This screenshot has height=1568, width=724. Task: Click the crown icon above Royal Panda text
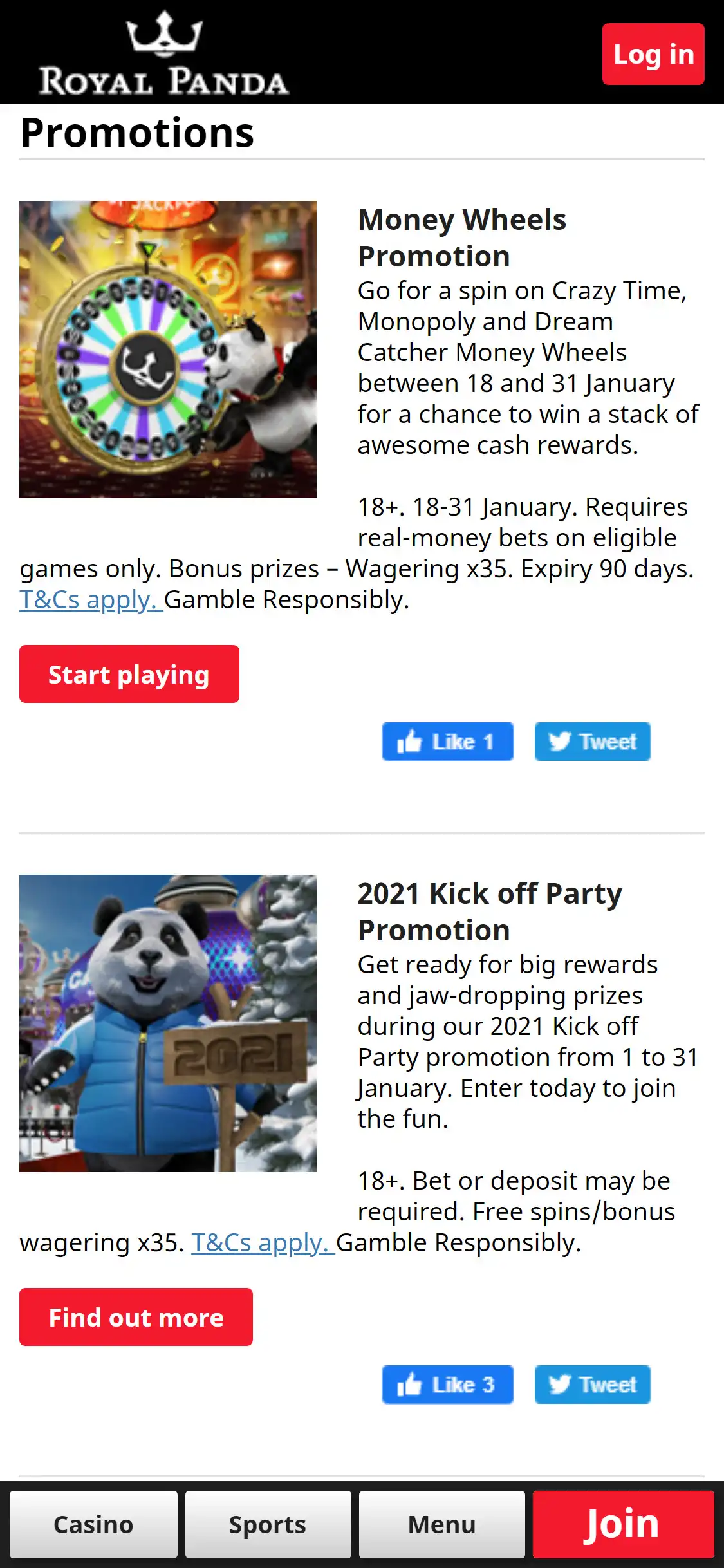point(165,32)
